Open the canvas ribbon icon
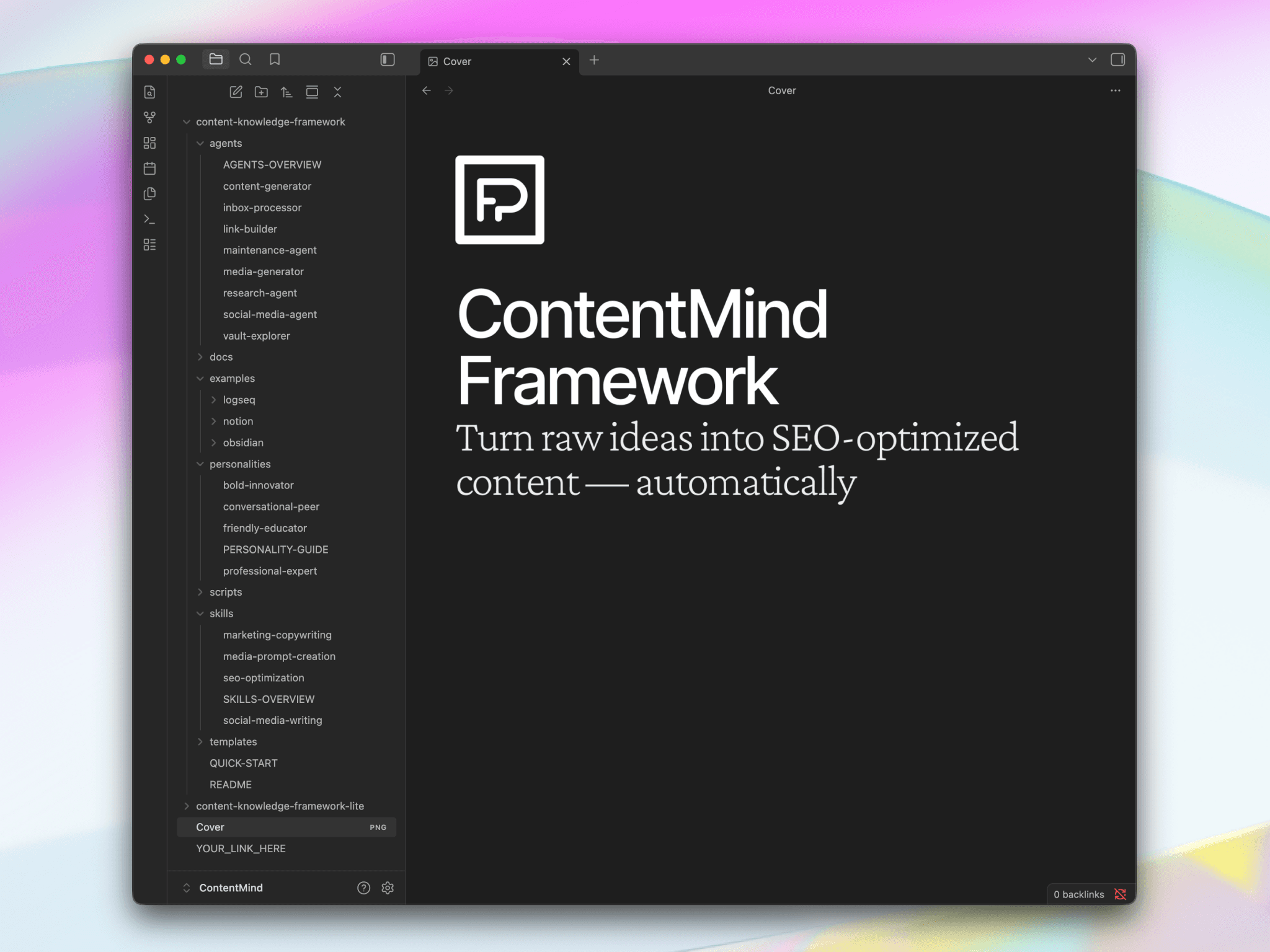 point(149,143)
